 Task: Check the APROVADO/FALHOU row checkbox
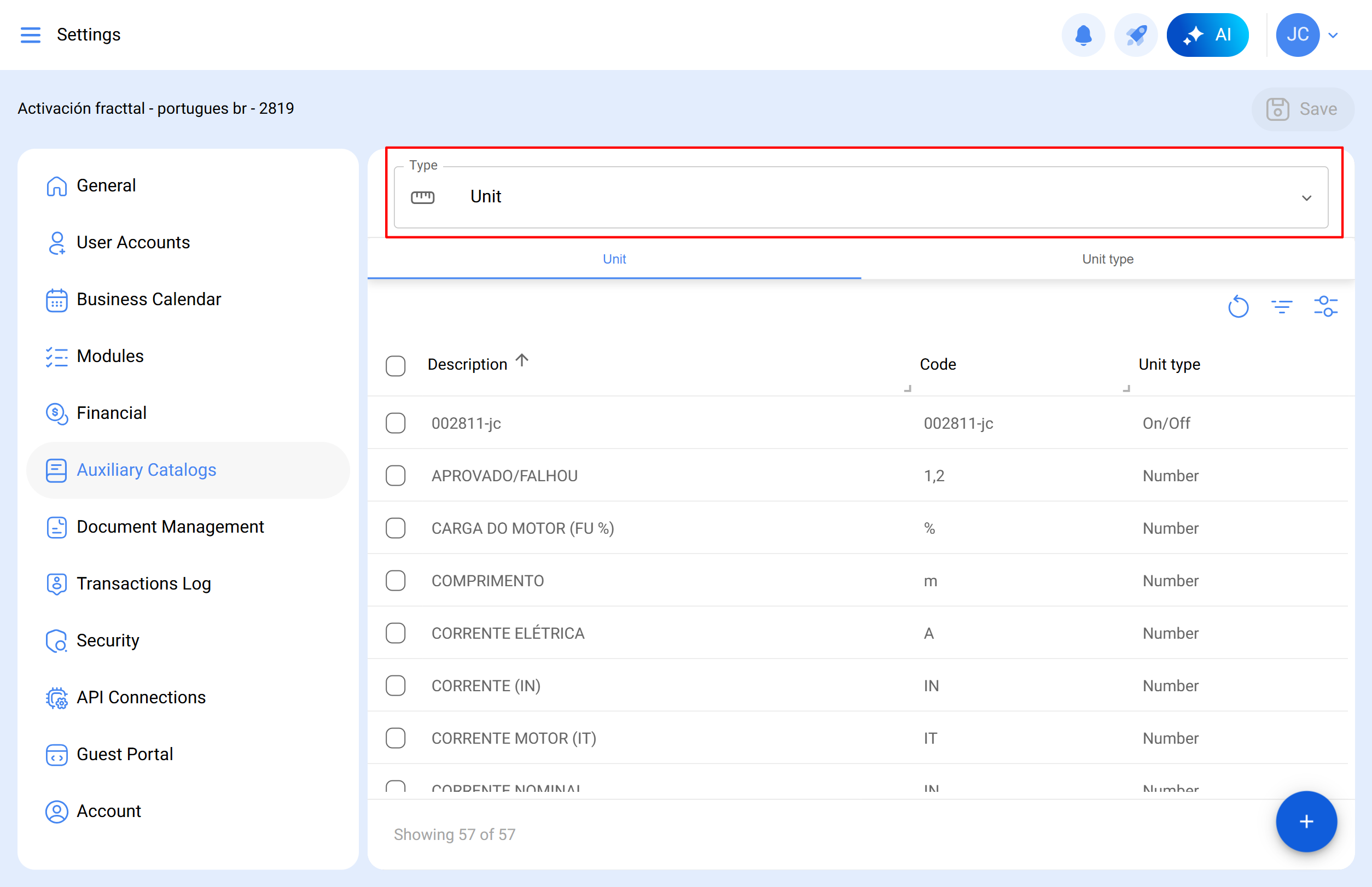(396, 476)
